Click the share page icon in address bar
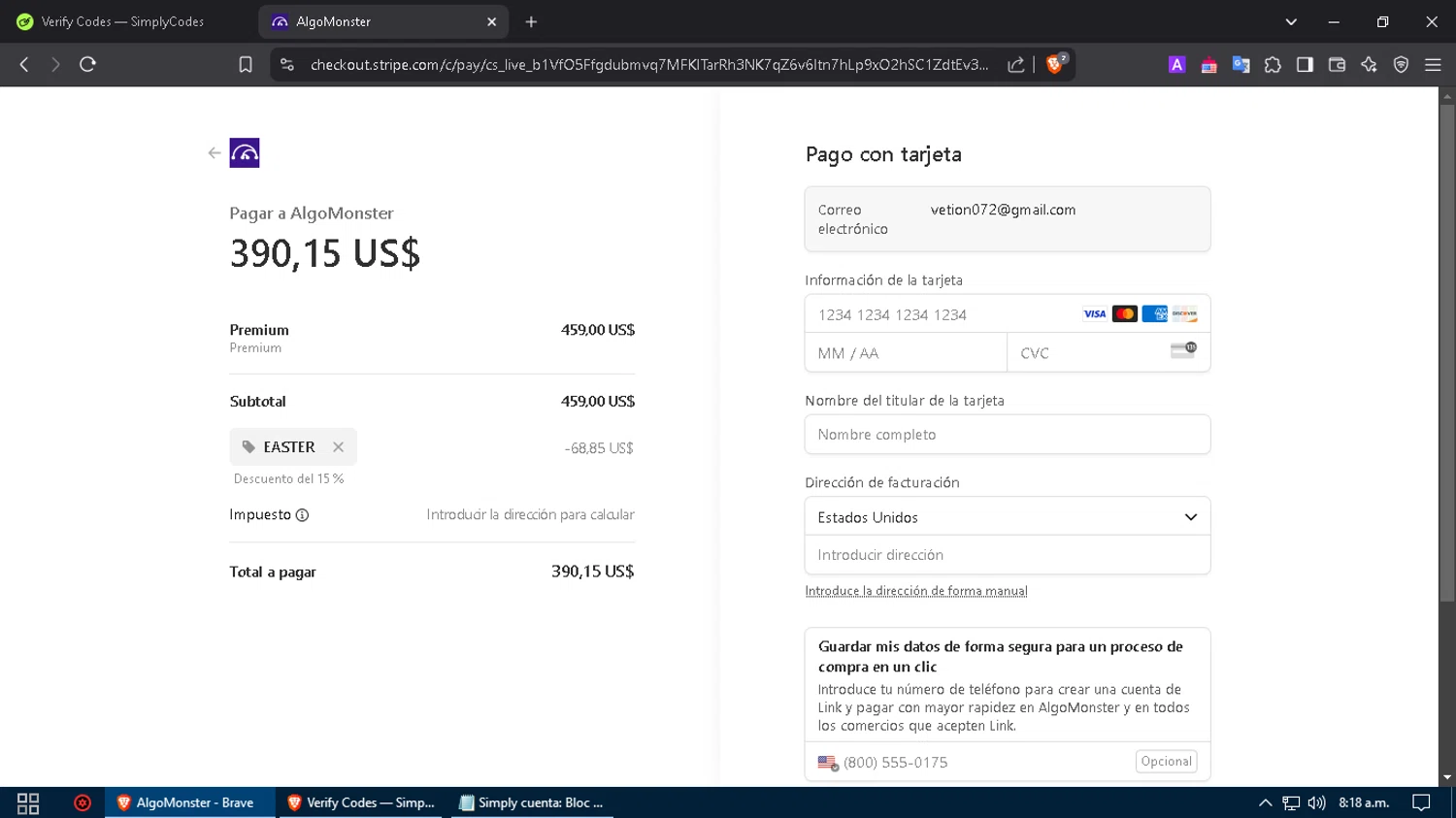This screenshot has width=1456, height=818. click(x=1015, y=64)
